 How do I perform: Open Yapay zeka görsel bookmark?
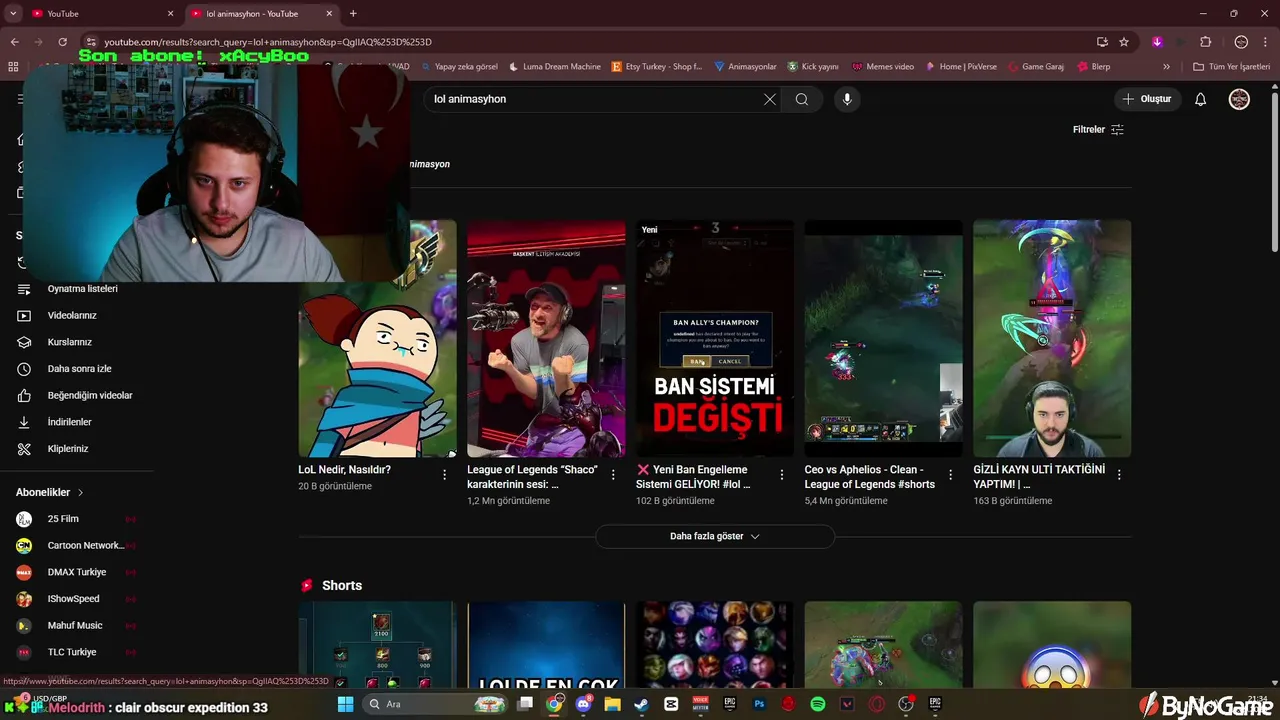[x=459, y=67]
